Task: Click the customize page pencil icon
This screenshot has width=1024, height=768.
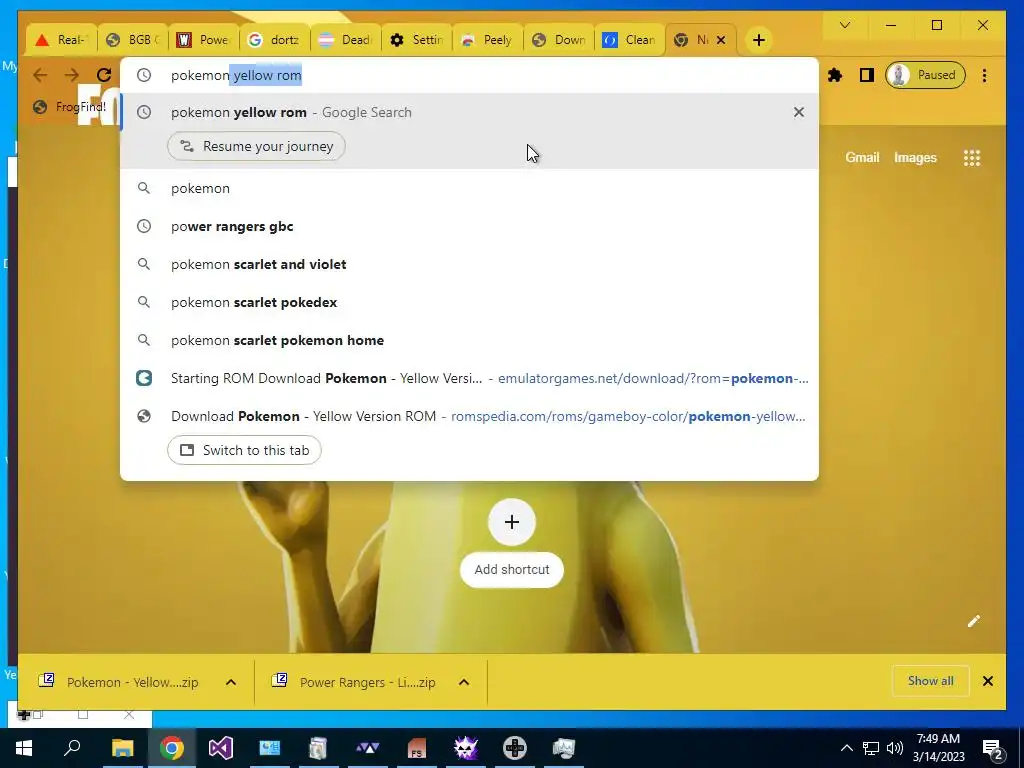Action: click(x=973, y=620)
